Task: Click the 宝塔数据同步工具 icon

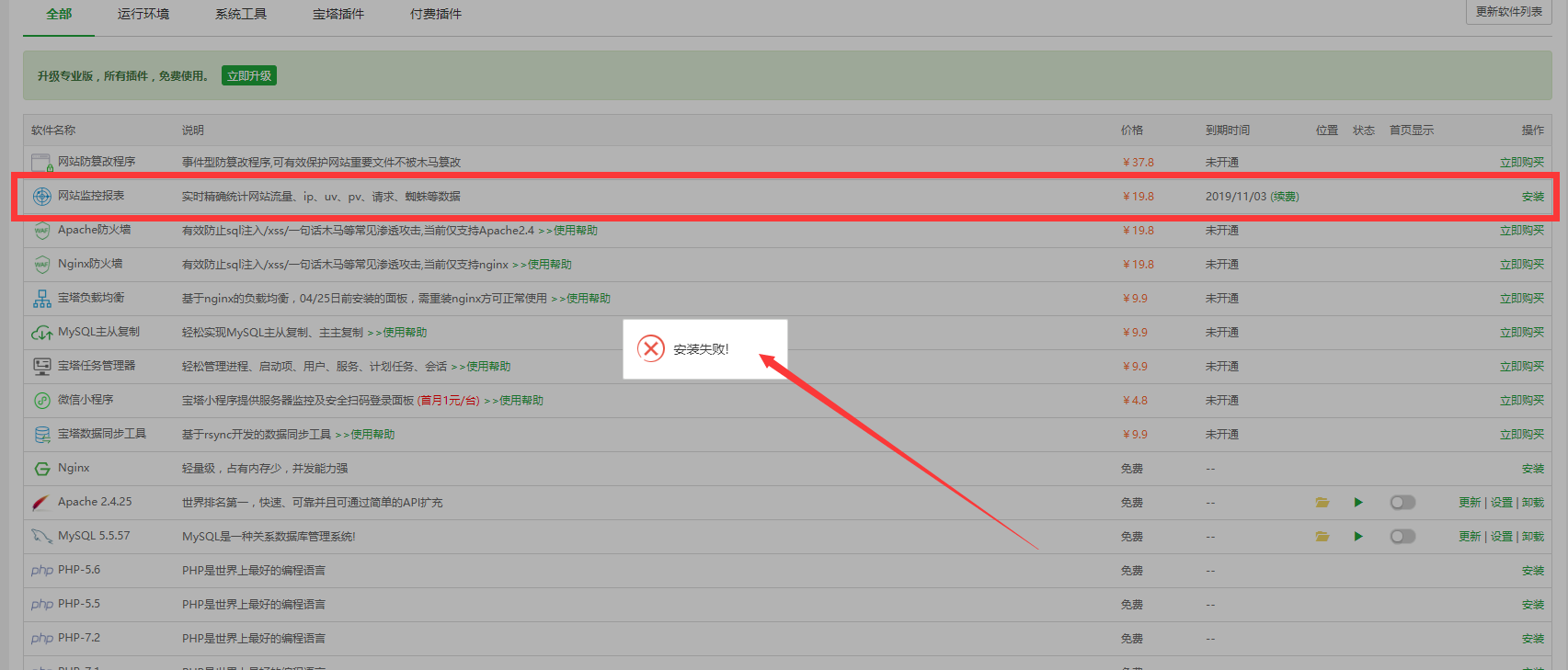Action: click(42, 435)
